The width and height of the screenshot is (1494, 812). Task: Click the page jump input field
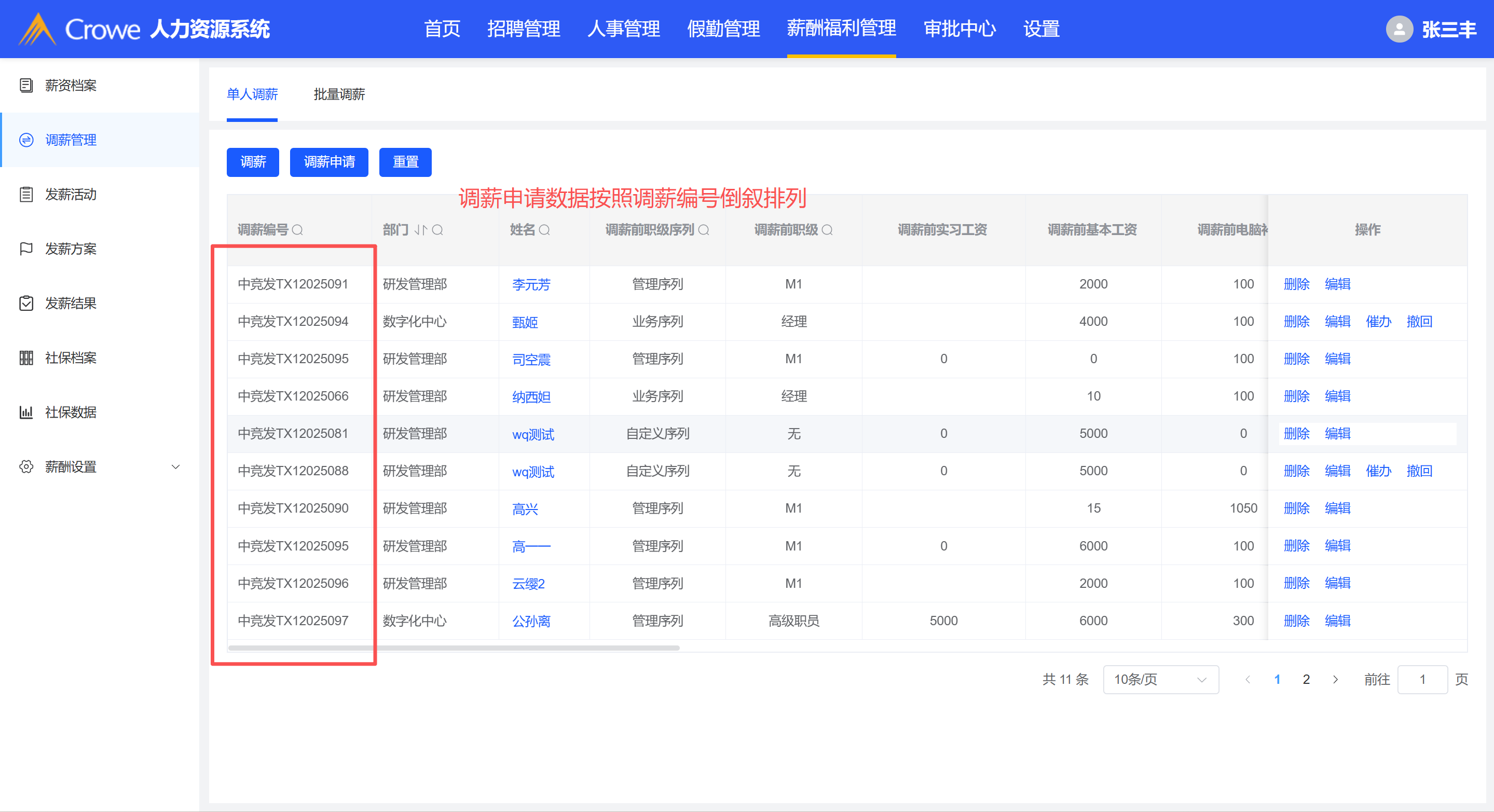coord(1422,679)
